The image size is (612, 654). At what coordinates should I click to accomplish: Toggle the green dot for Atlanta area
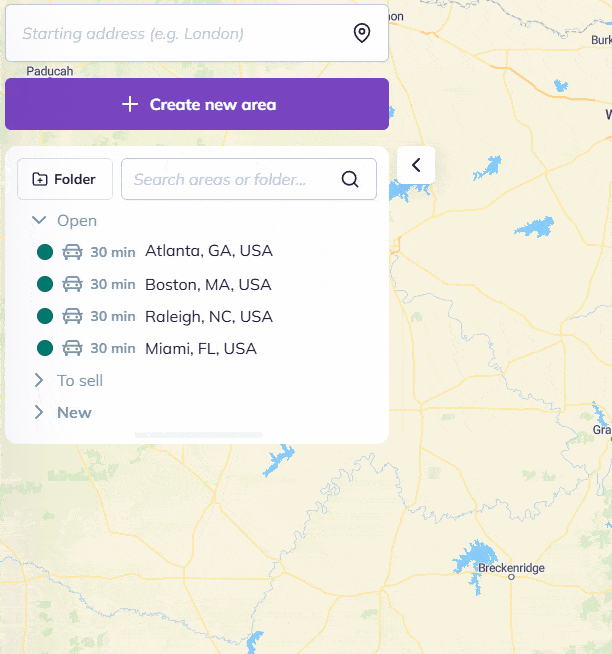tap(44, 252)
